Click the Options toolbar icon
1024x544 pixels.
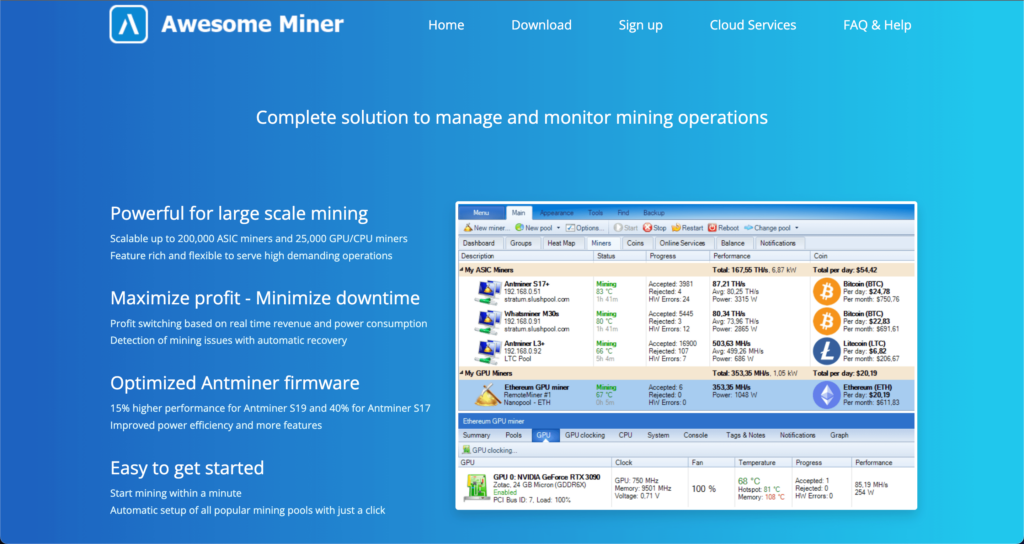(x=570, y=228)
